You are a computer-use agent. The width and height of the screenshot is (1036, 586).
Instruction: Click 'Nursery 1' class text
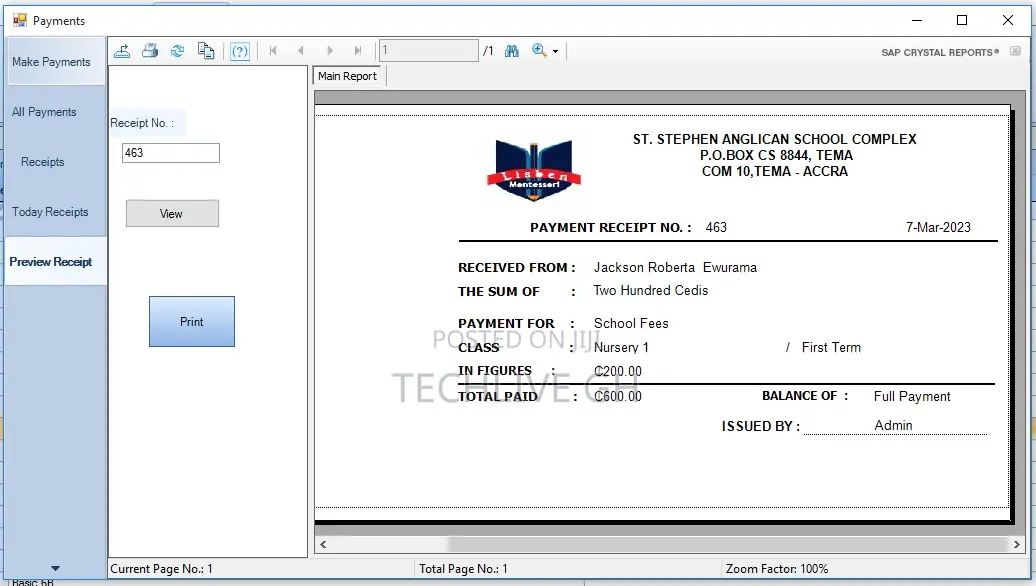621,348
